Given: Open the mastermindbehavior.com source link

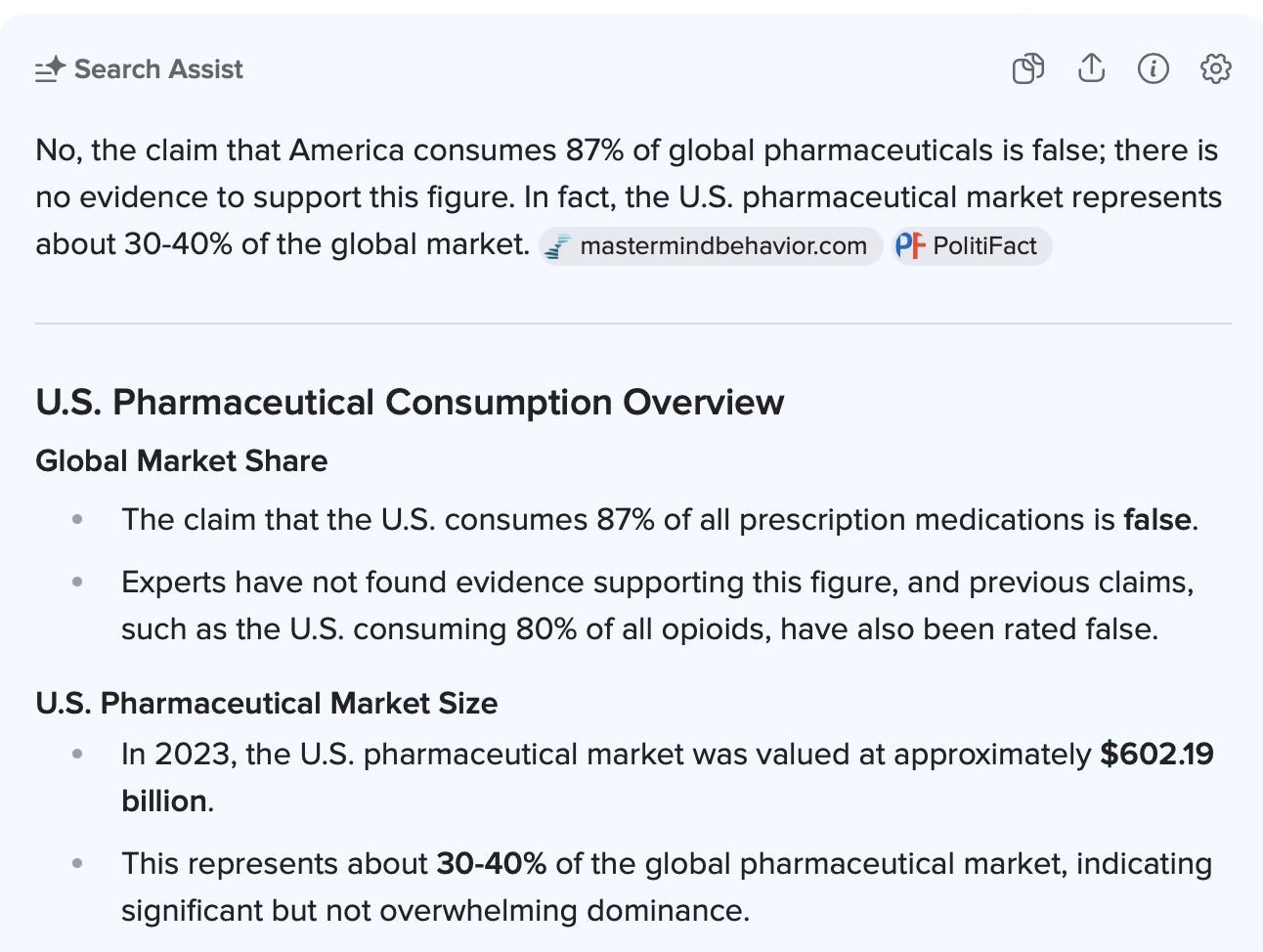Looking at the screenshot, I should point(722,246).
